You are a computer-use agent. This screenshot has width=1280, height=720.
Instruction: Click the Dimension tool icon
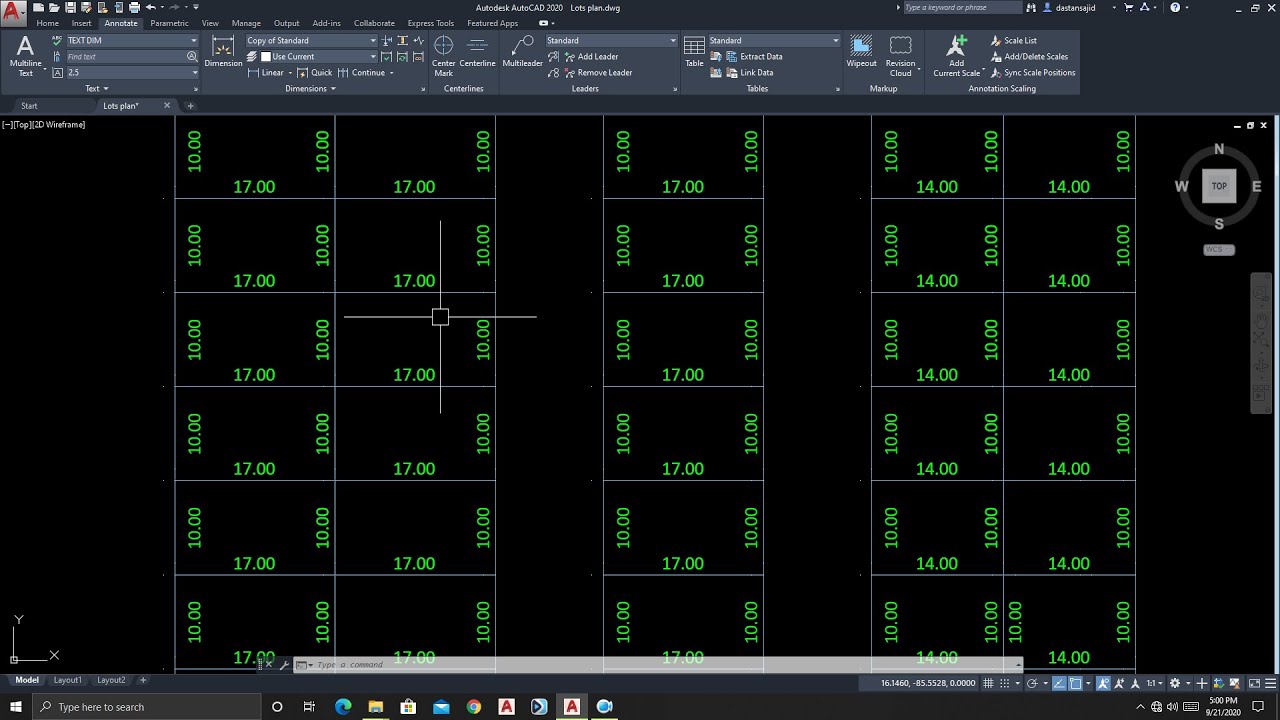tap(223, 51)
